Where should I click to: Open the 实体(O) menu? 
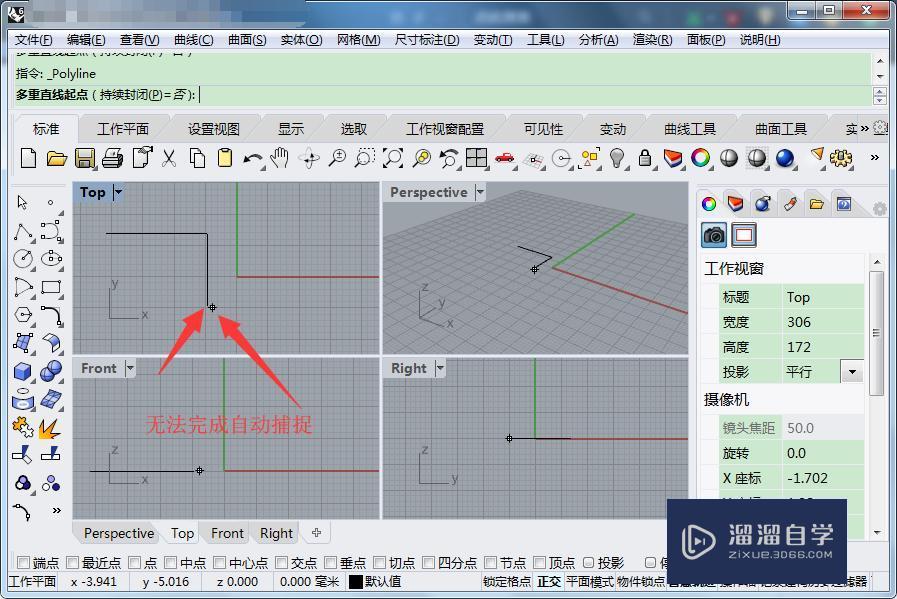tap(301, 39)
